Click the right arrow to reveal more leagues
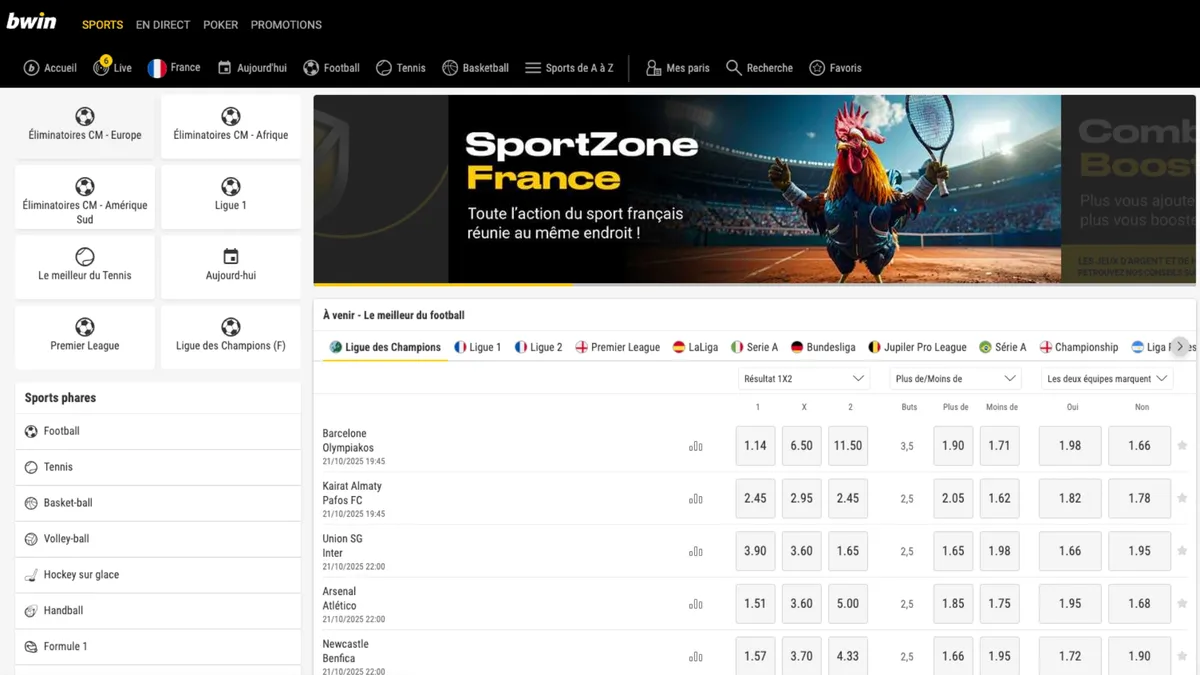1200x675 pixels. click(x=1180, y=344)
